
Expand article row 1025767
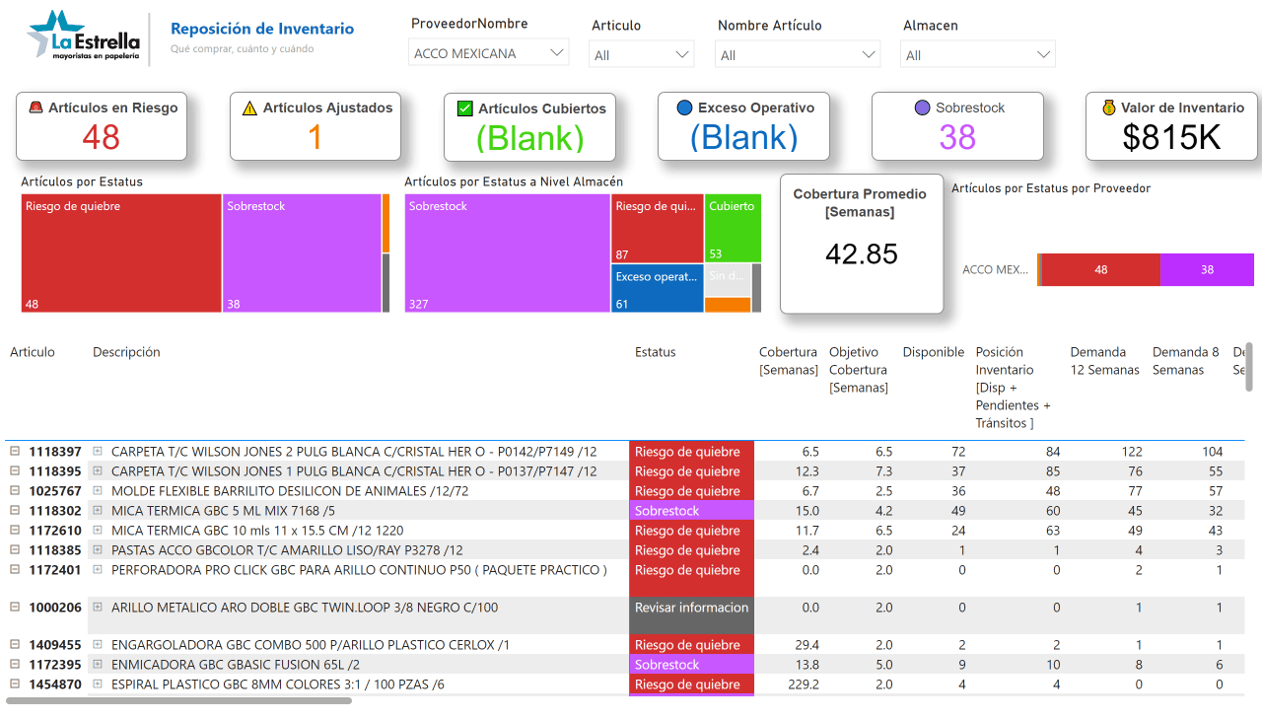point(15,491)
